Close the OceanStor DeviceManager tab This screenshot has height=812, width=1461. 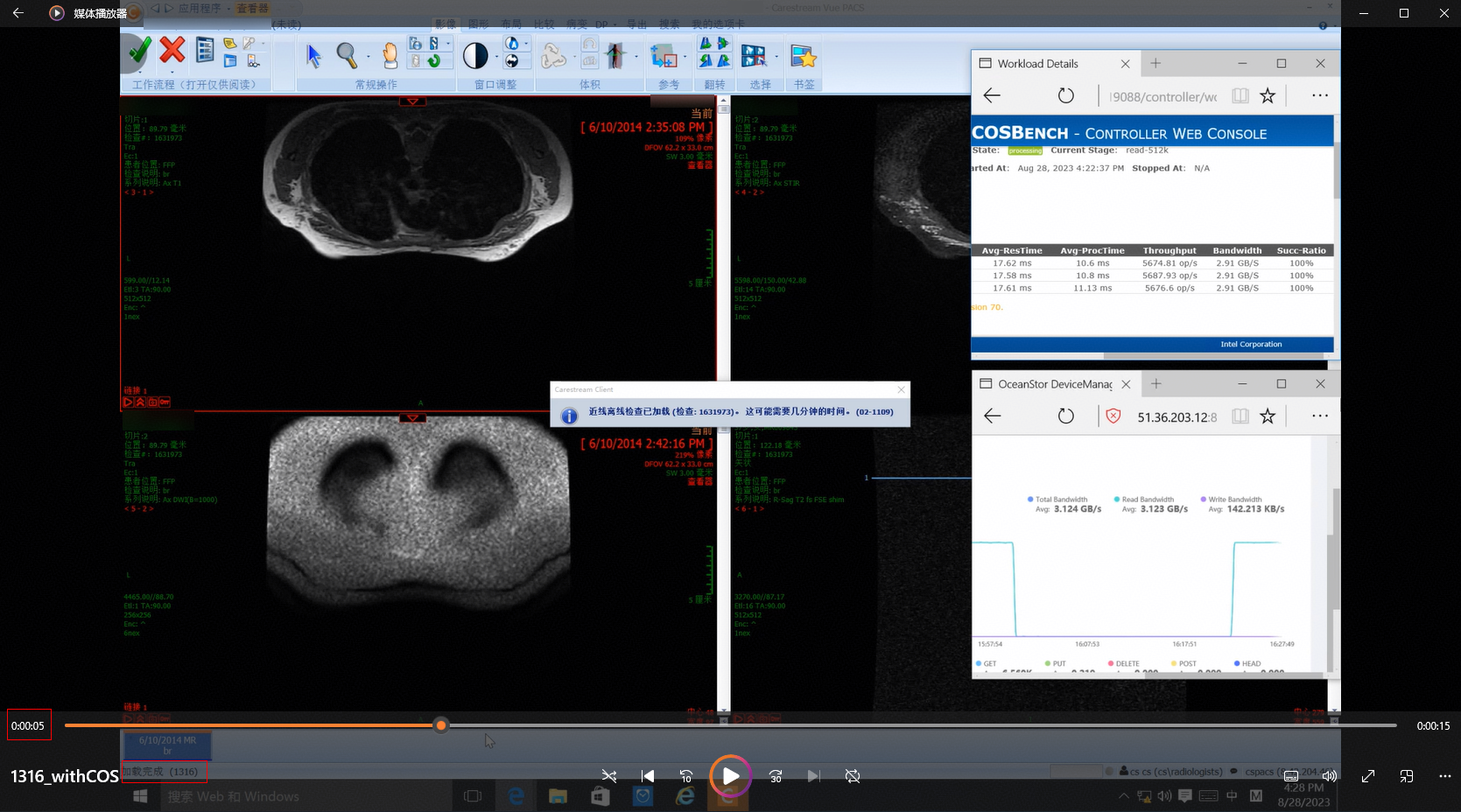pyautogui.click(x=1127, y=384)
